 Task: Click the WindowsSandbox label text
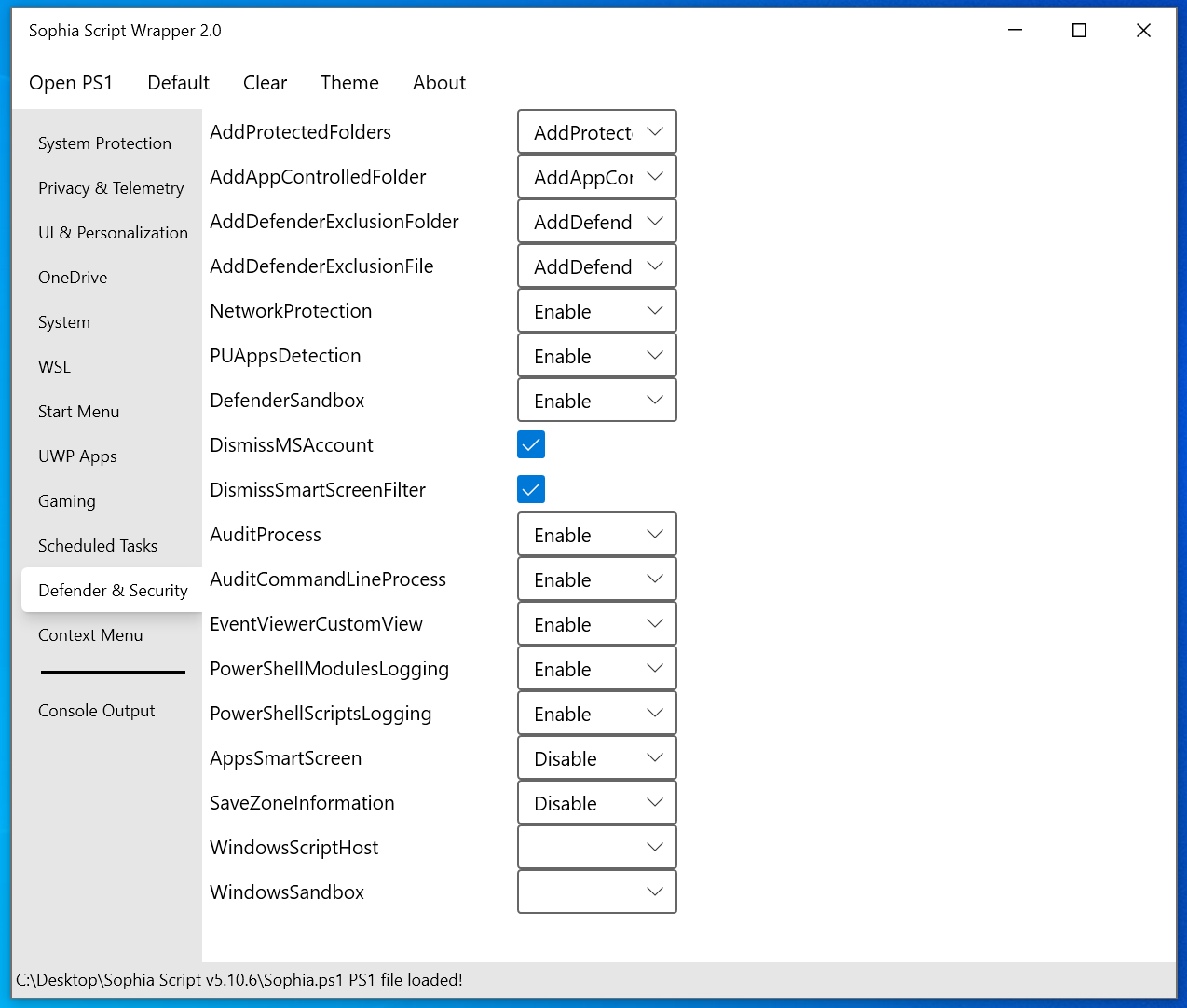coord(287,892)
